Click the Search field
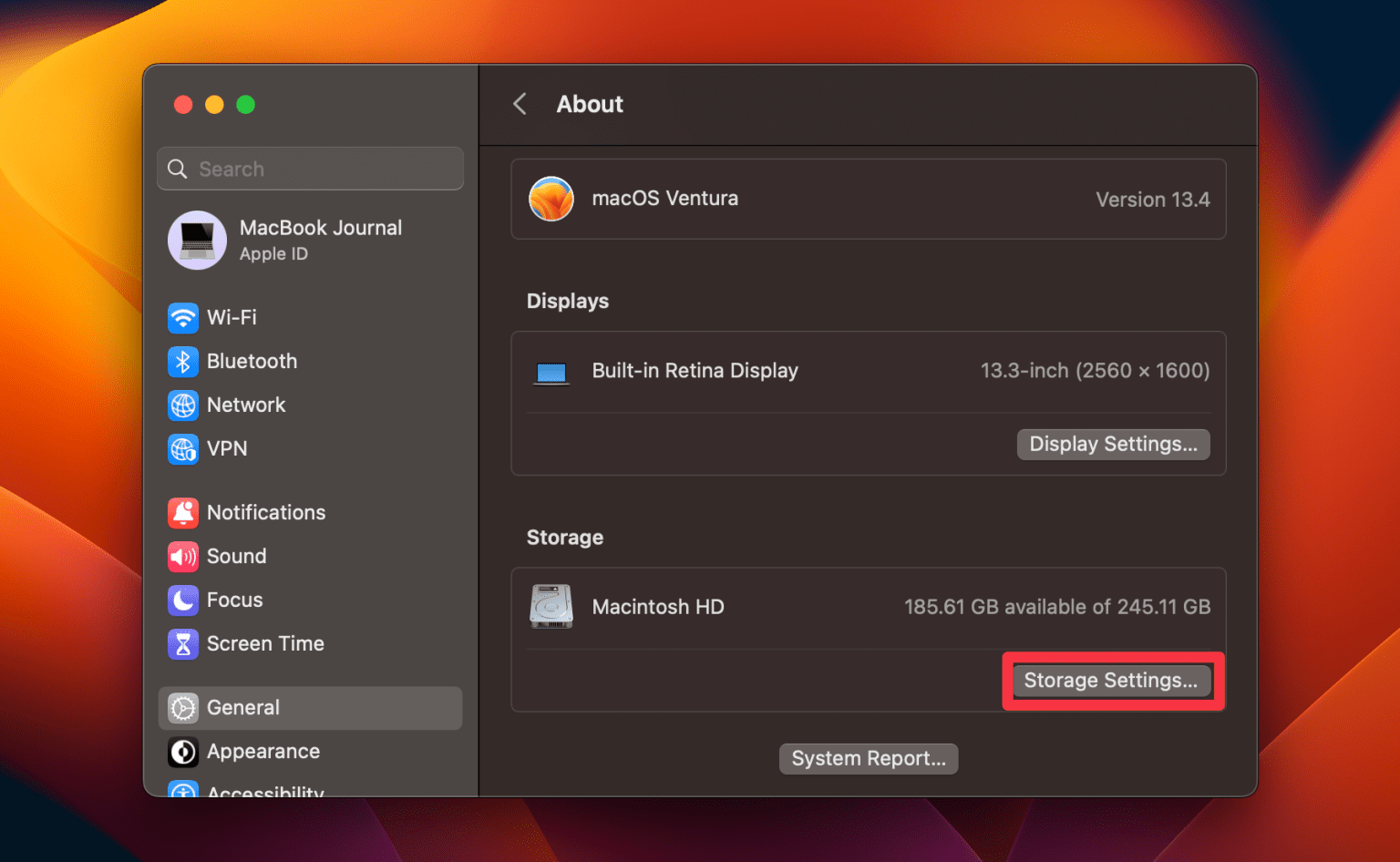Image resolution: width=1400 pixels, height=862 pixels. pos(310,169)
